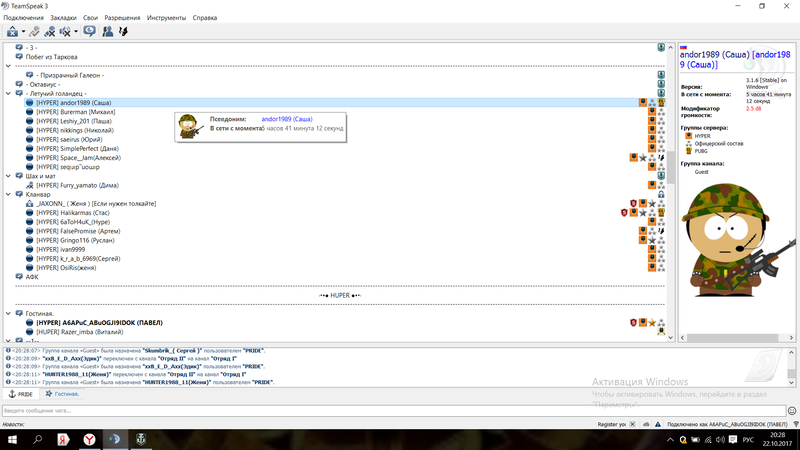Image resolution: width=800 pixels, height=450 pixels.
Task: Click andor1989 (Саша) link in tooltip
Action: coord(287,119)
